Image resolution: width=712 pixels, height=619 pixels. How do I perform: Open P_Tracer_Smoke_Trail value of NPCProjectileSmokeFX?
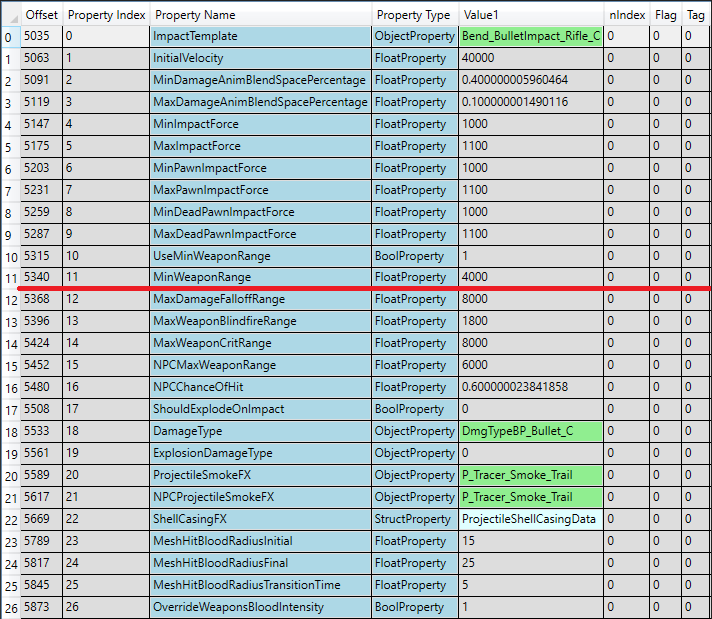point(531,497)
